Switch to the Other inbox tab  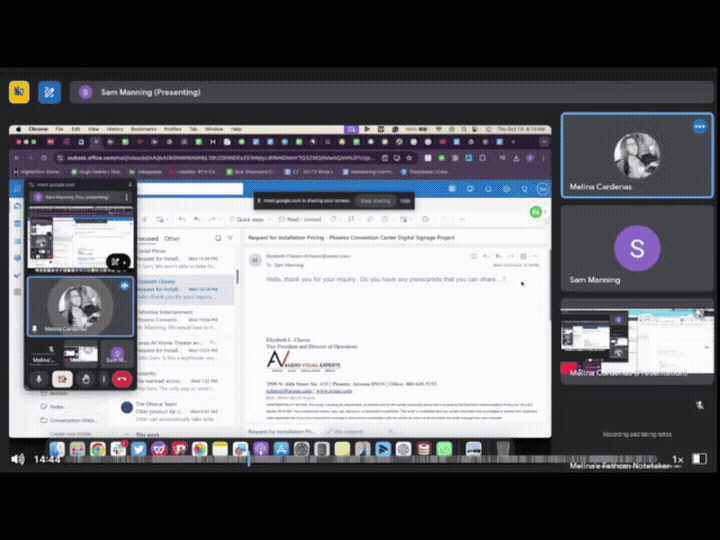(x=172, y=238)
